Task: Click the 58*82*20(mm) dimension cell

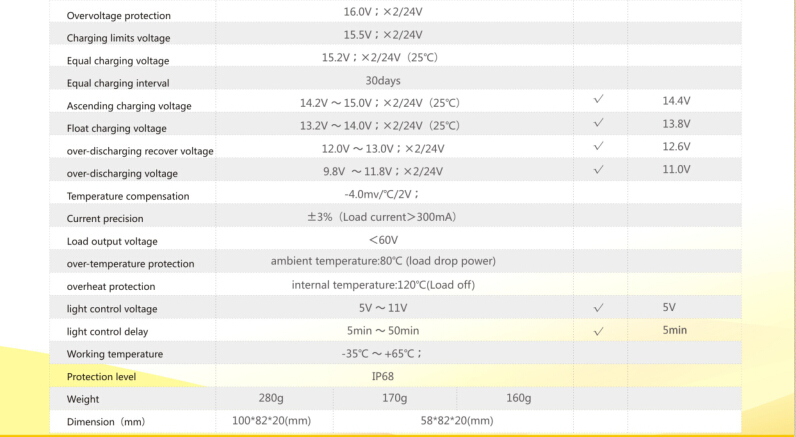Action: click(456, 420)
